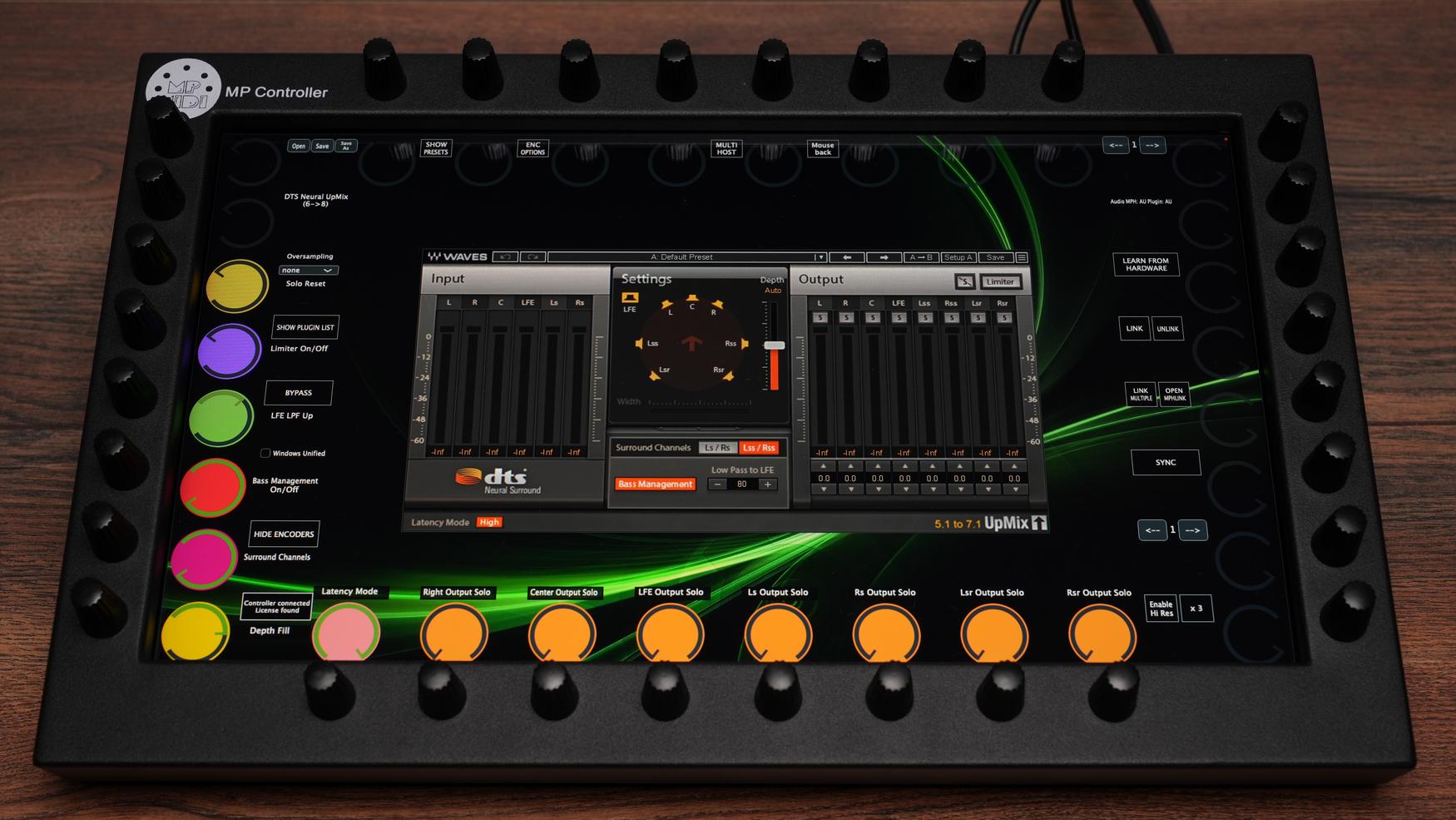Click the LFE speaker icon in Settings
This screenshot has width=1456, height=820.
(x=630, y=297)
